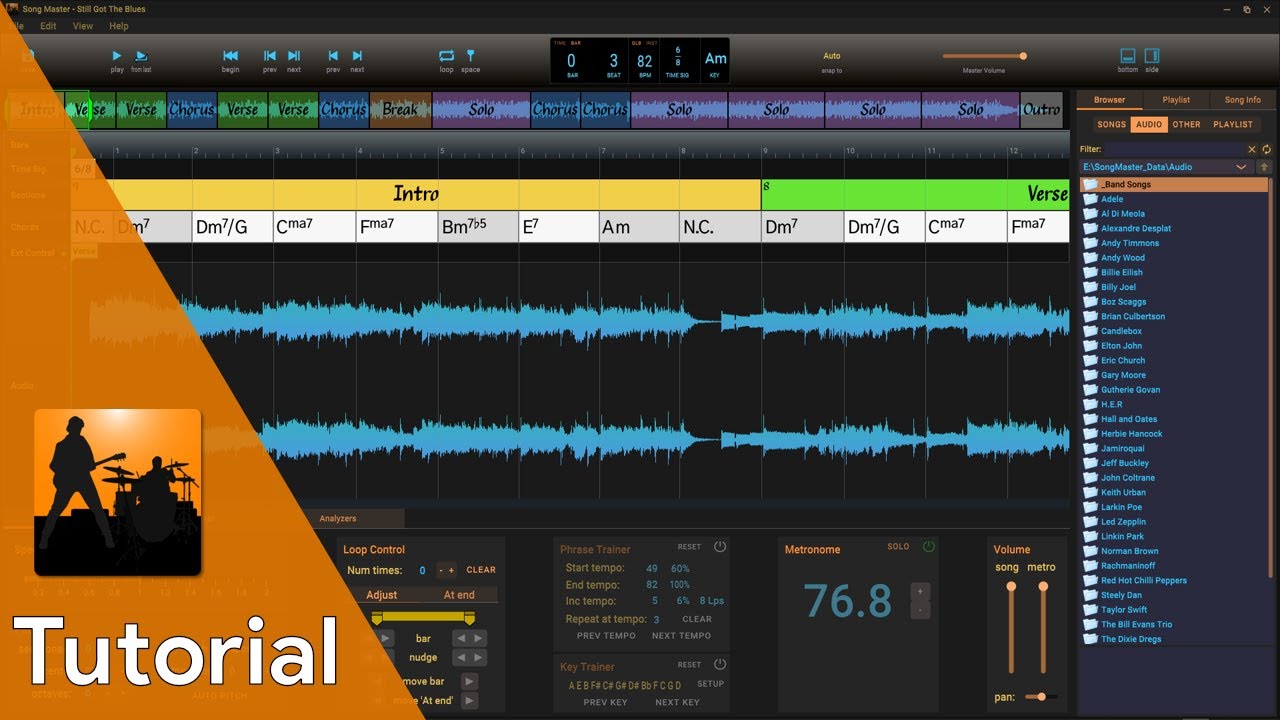Jump to the song beginning icon
This screenshot has width=1280, height=720.
coord(230,56)
